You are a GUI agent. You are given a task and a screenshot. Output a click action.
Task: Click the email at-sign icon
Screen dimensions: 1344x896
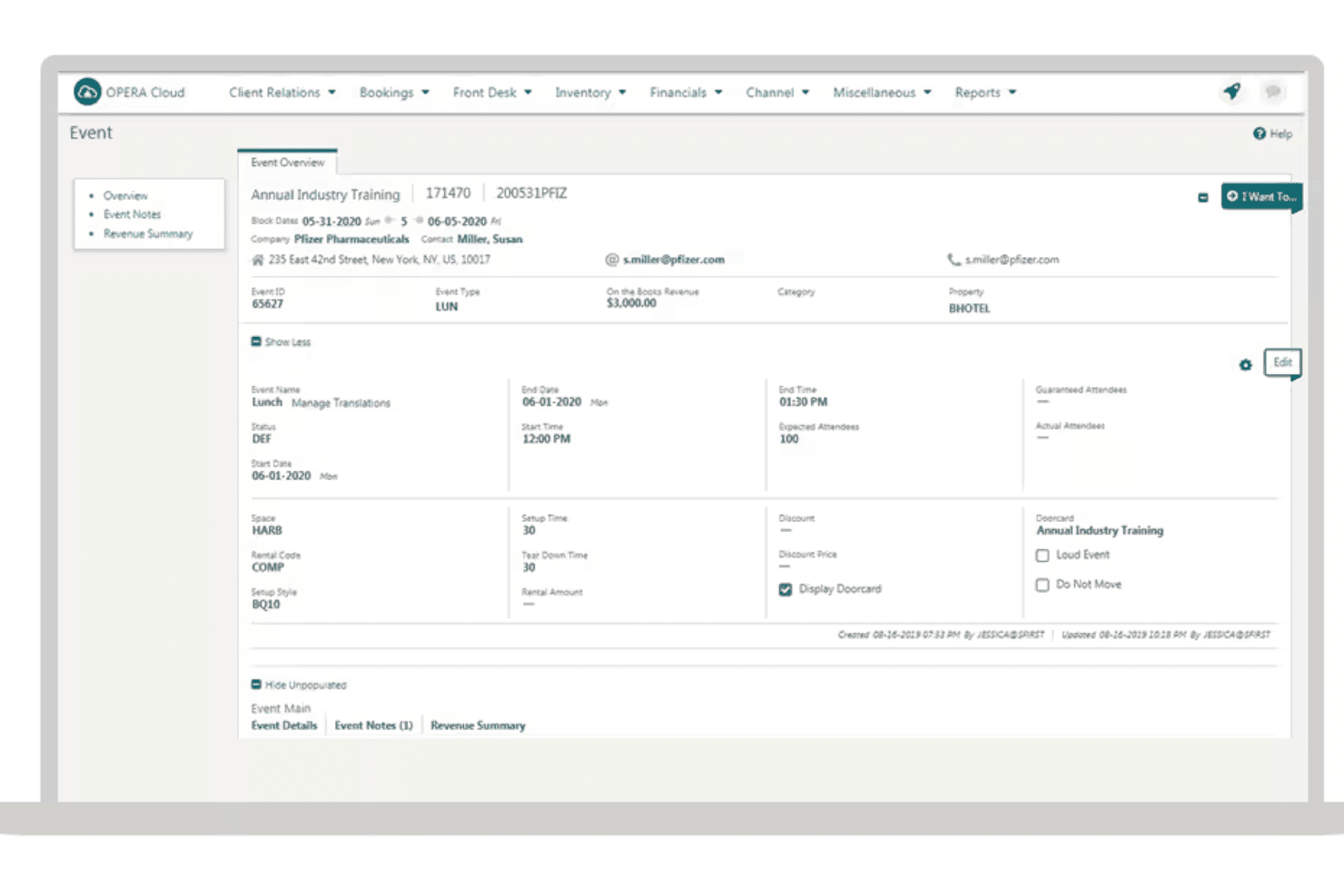click(x=612, y=260)
